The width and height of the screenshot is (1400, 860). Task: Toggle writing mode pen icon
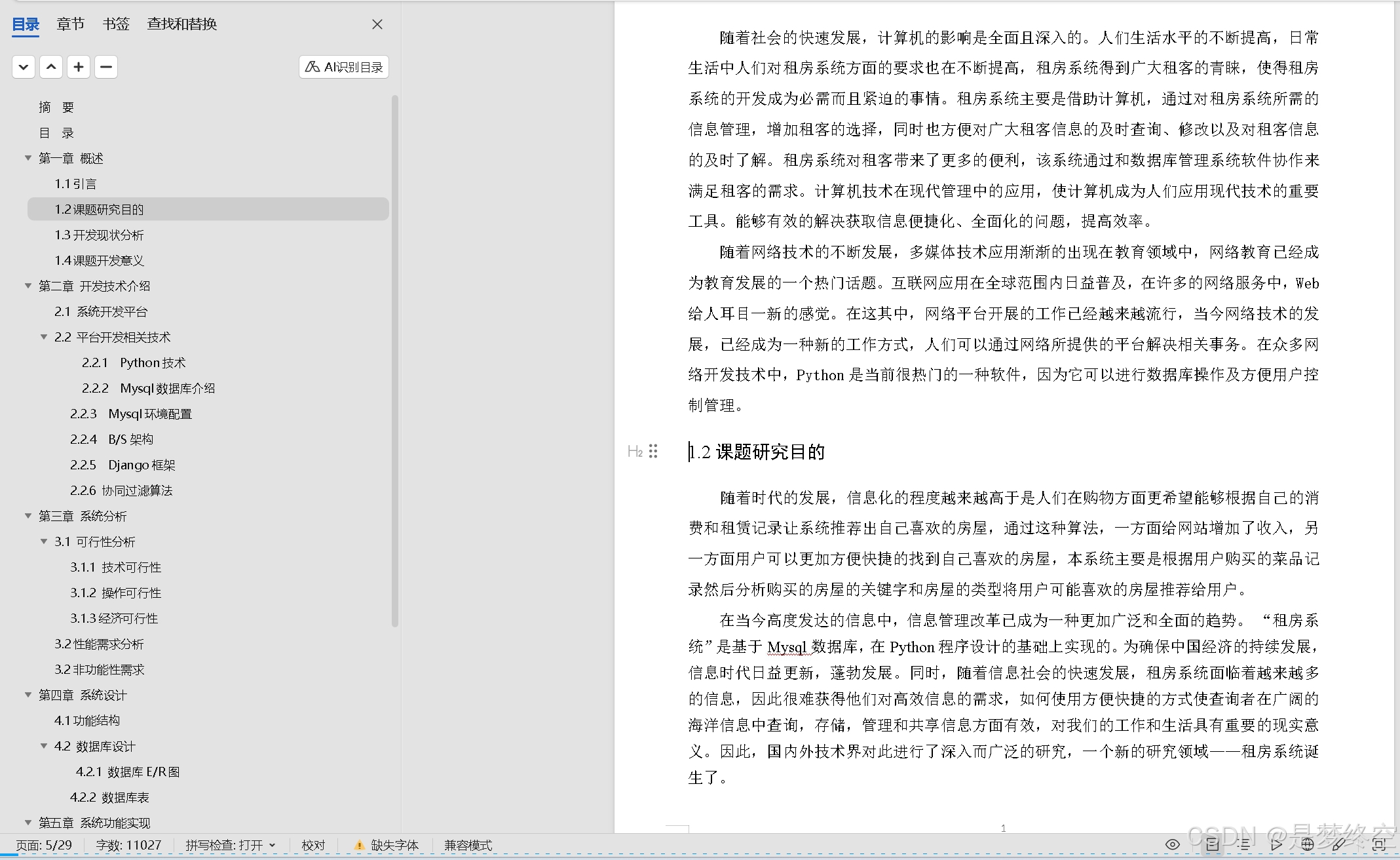[1339, 844]
